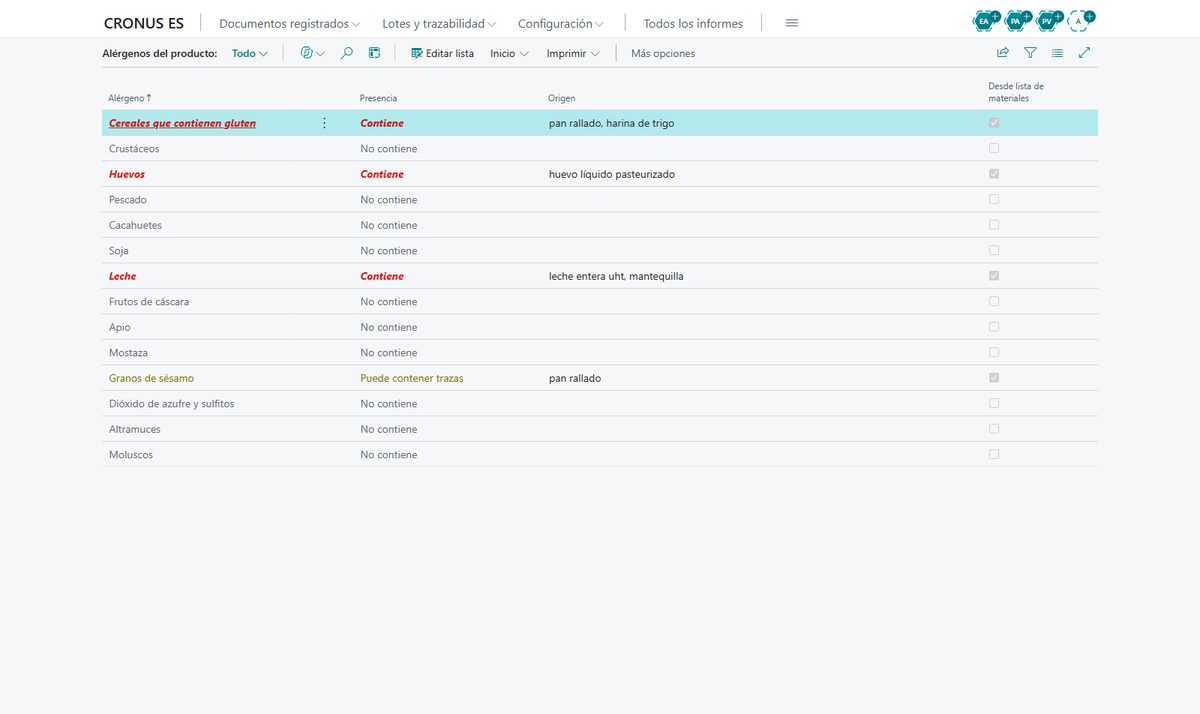Go to CRONUS ES company home
The image size is (1200, 714).
coord(144,23)
